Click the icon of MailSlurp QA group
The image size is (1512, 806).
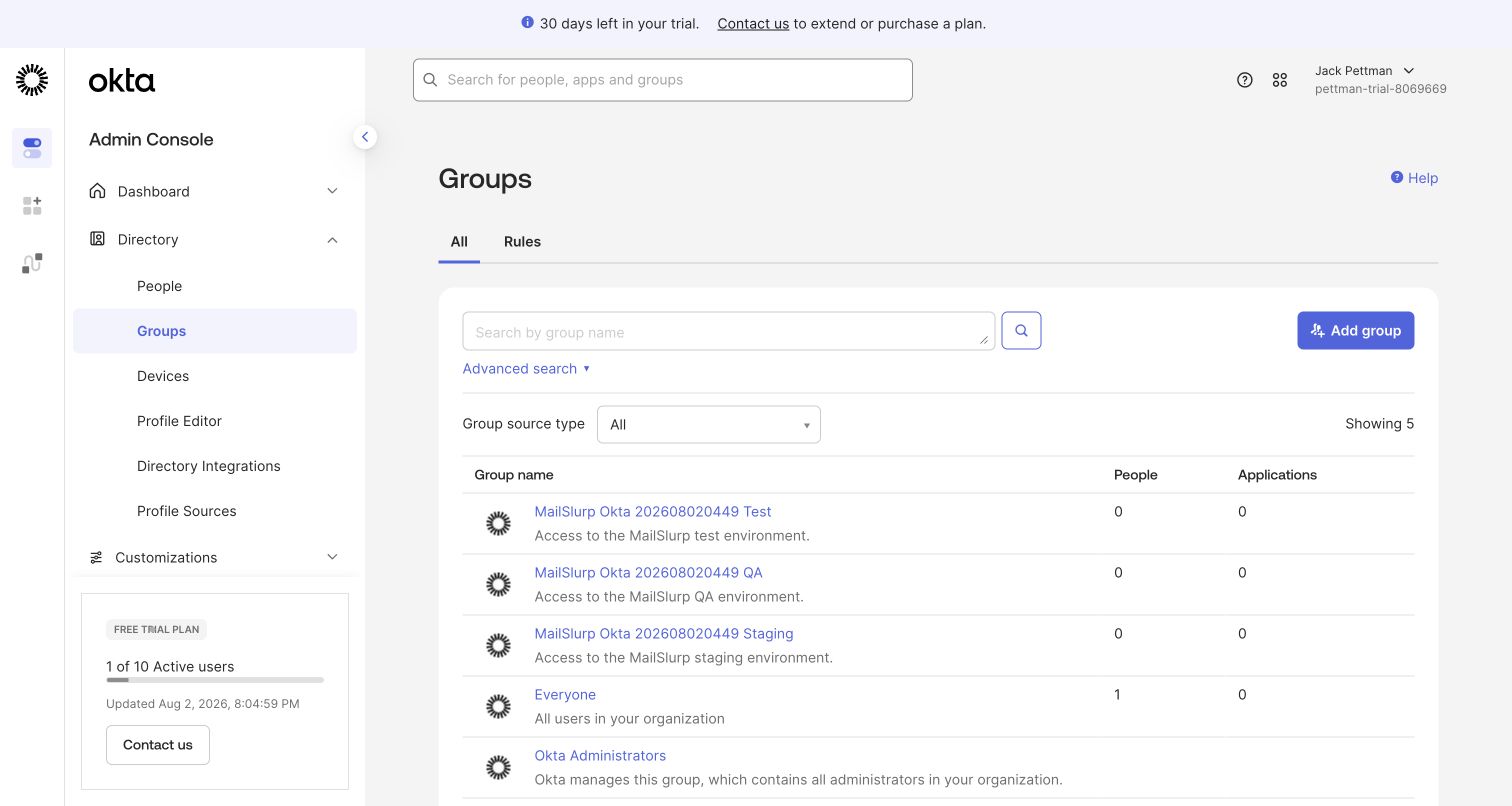tap(498, 584)
